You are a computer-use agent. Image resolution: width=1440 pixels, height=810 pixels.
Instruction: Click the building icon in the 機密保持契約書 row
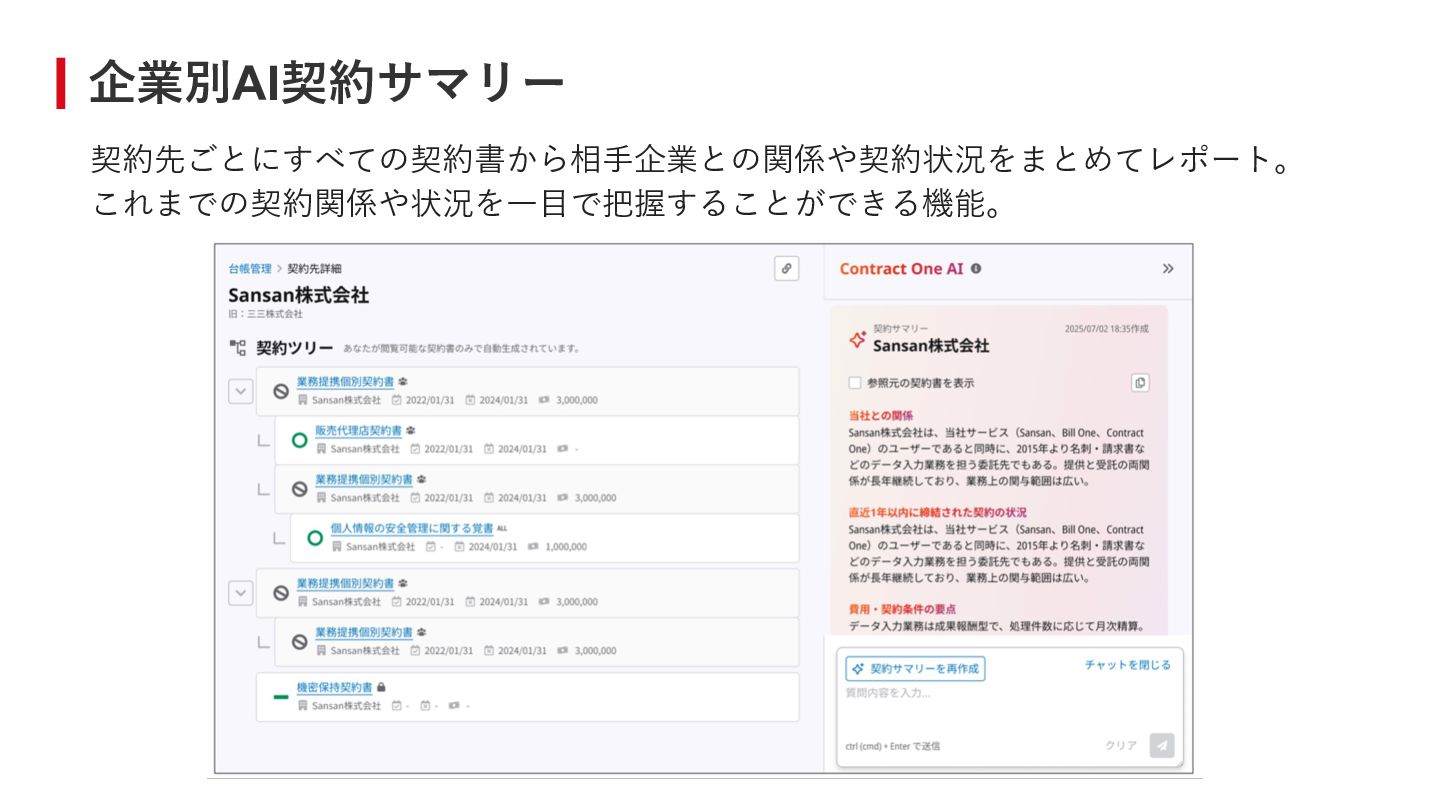click(x=303, y=706)
